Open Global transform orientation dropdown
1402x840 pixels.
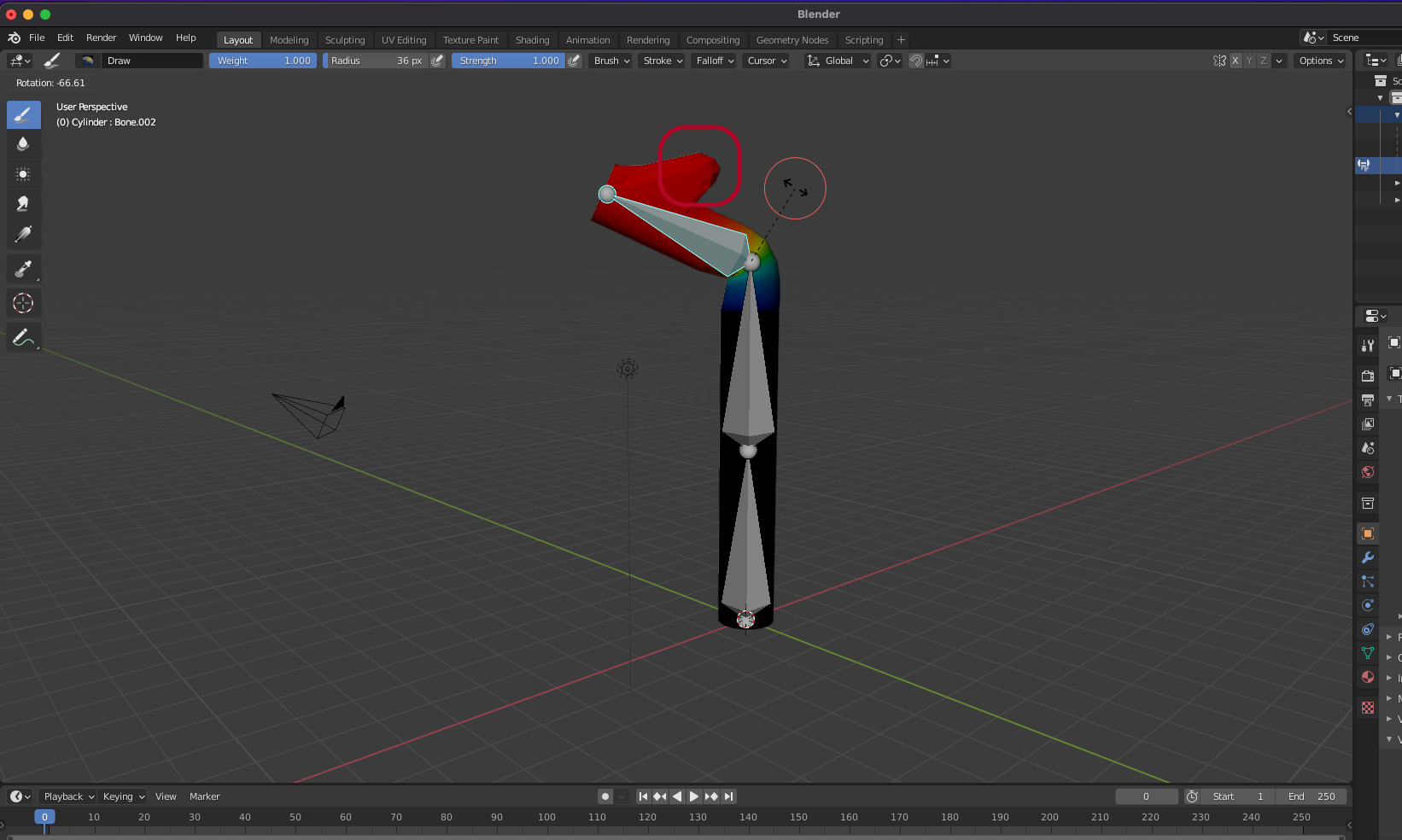(838, 61)
